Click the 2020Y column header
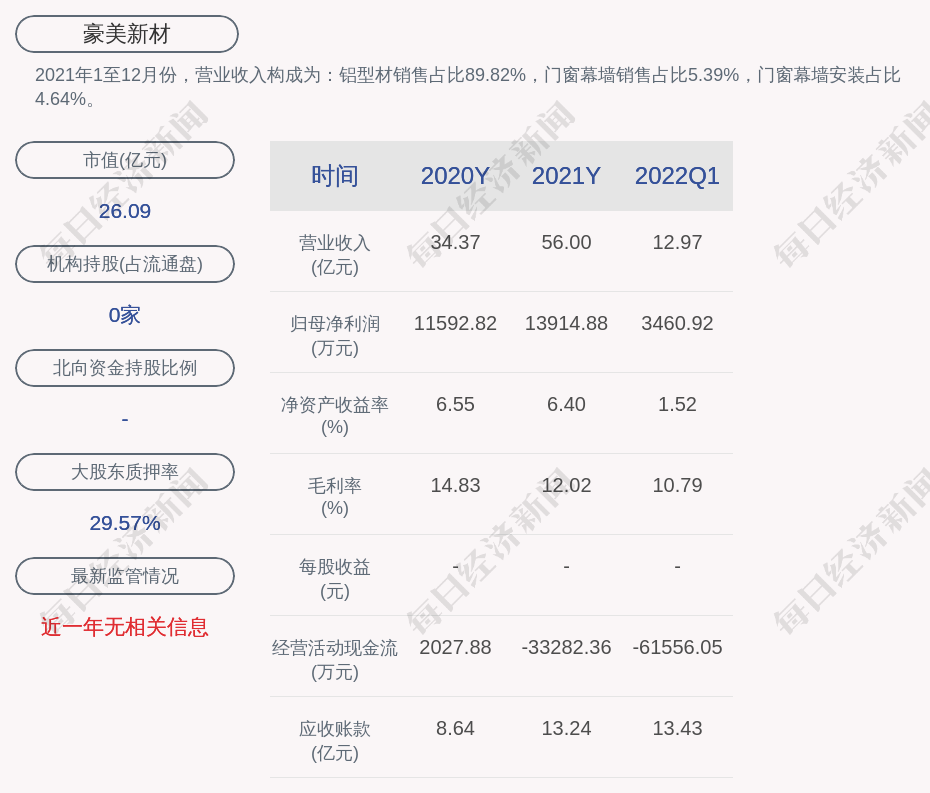 tap(455, 176)
